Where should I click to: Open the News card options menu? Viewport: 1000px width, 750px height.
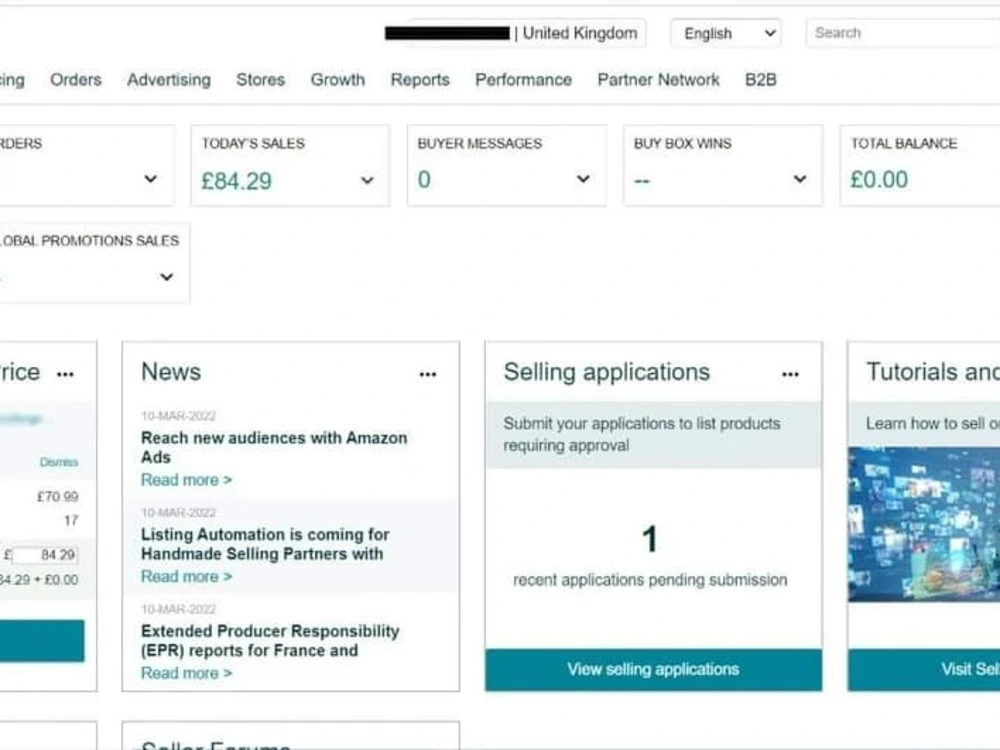pyautogui.click(x=428, y=374)
